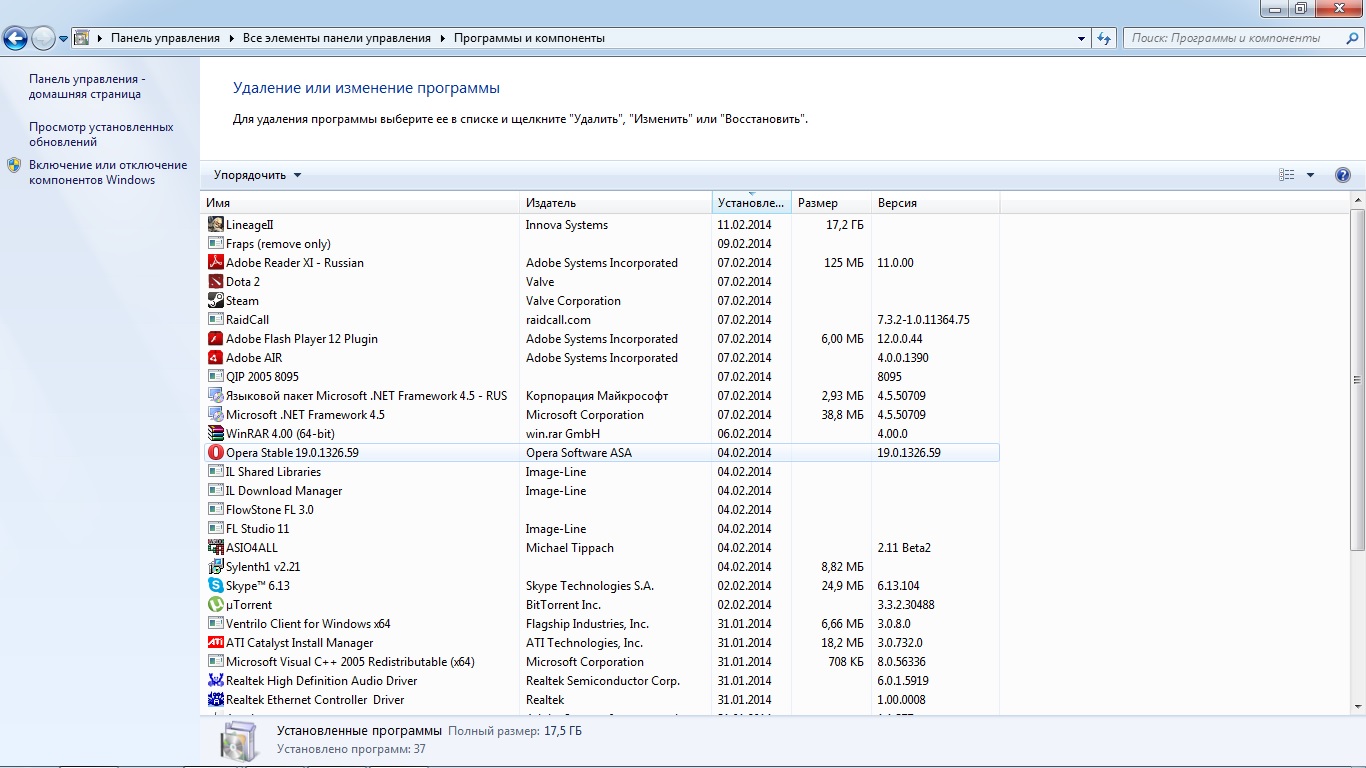The width and height of the screenshot is (1366, 768).
Task: Click the IL Download Manager icon
Action: (x=215, y=491)
